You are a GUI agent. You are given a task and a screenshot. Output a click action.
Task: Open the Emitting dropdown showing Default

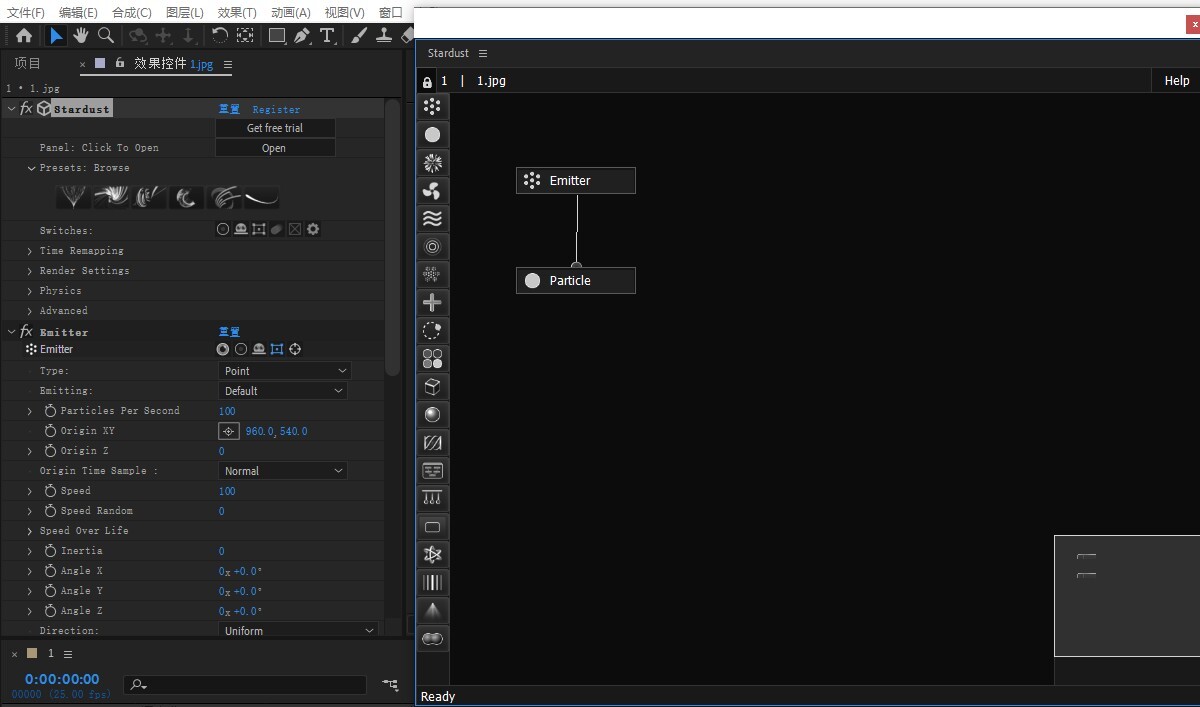[x=282, y=391]
